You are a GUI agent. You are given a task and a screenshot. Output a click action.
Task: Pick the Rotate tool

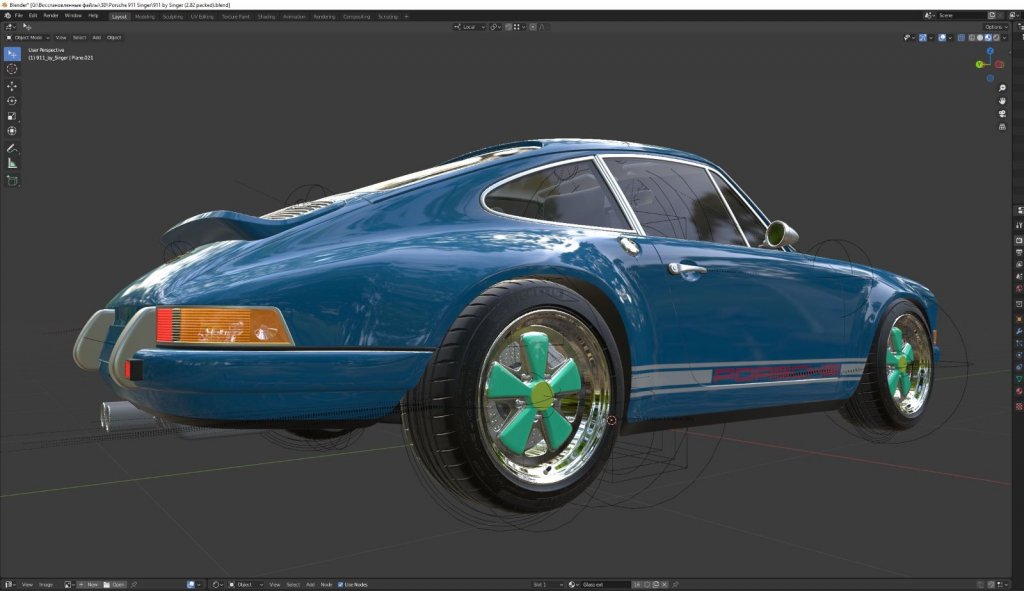12,101
